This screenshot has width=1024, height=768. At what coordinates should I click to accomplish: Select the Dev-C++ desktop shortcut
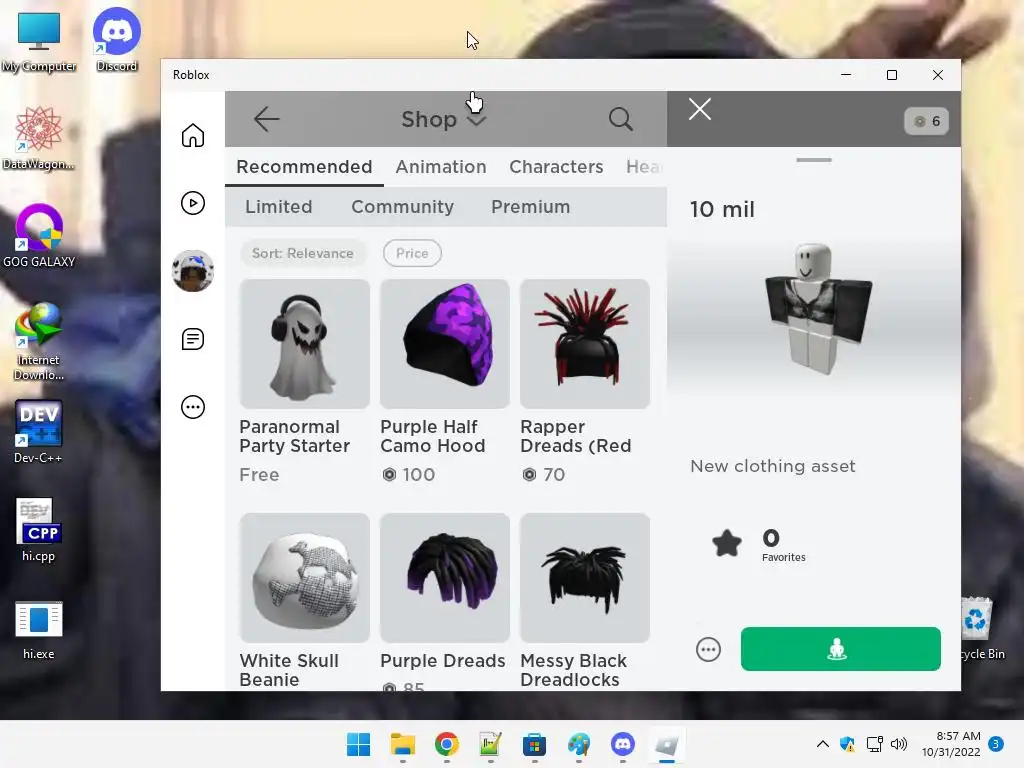38,432
